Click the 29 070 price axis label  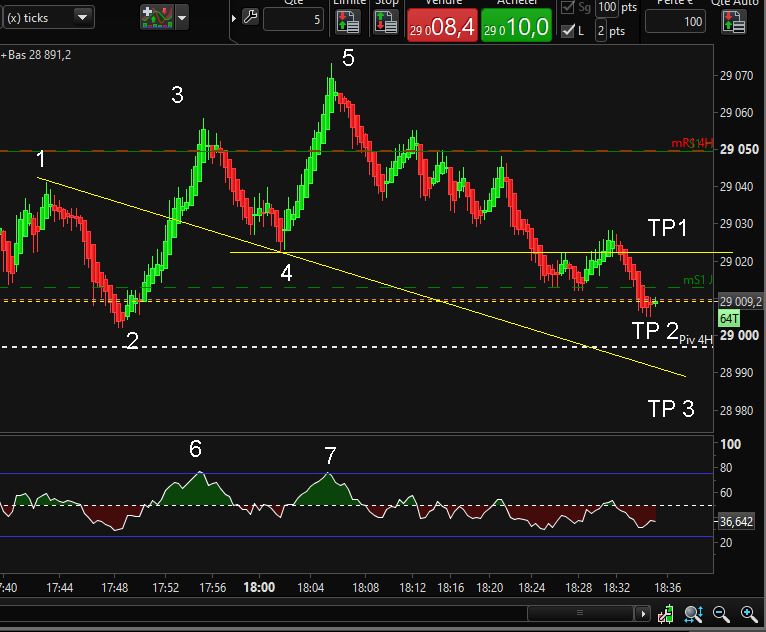pyautogui.click(x=737, y=76)
